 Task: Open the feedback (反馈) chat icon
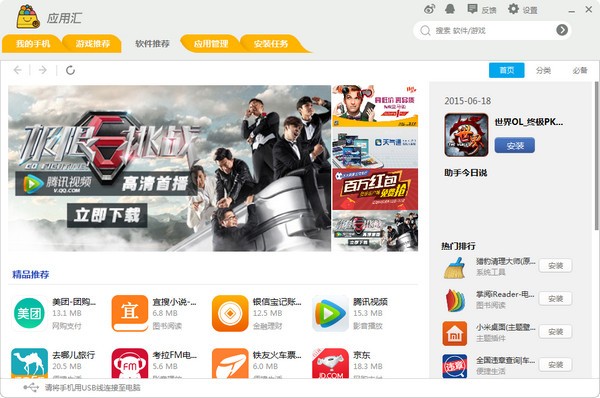point(473,9)
